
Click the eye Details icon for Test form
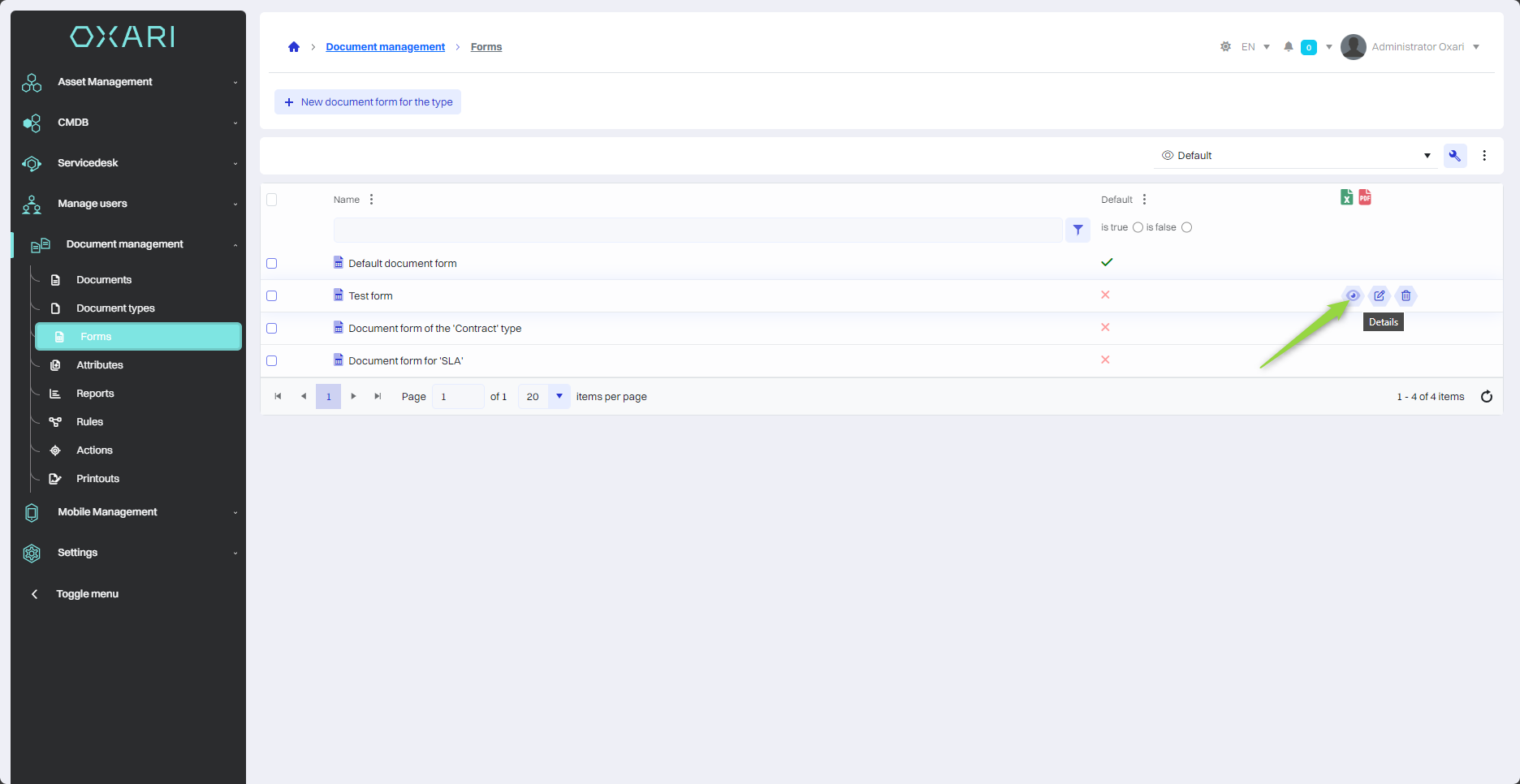(1353, 295)
